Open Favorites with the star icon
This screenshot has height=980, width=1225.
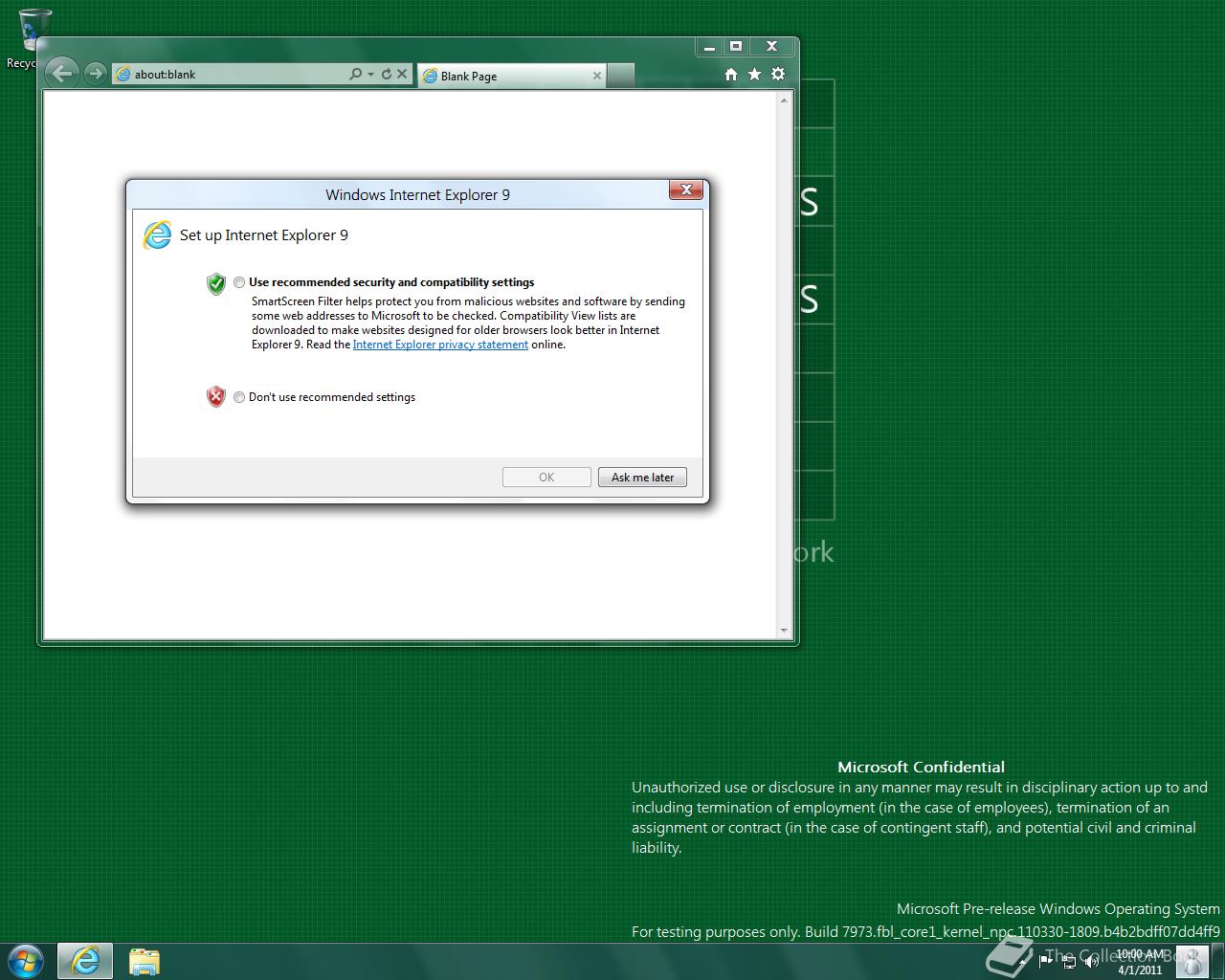point(754,74)
